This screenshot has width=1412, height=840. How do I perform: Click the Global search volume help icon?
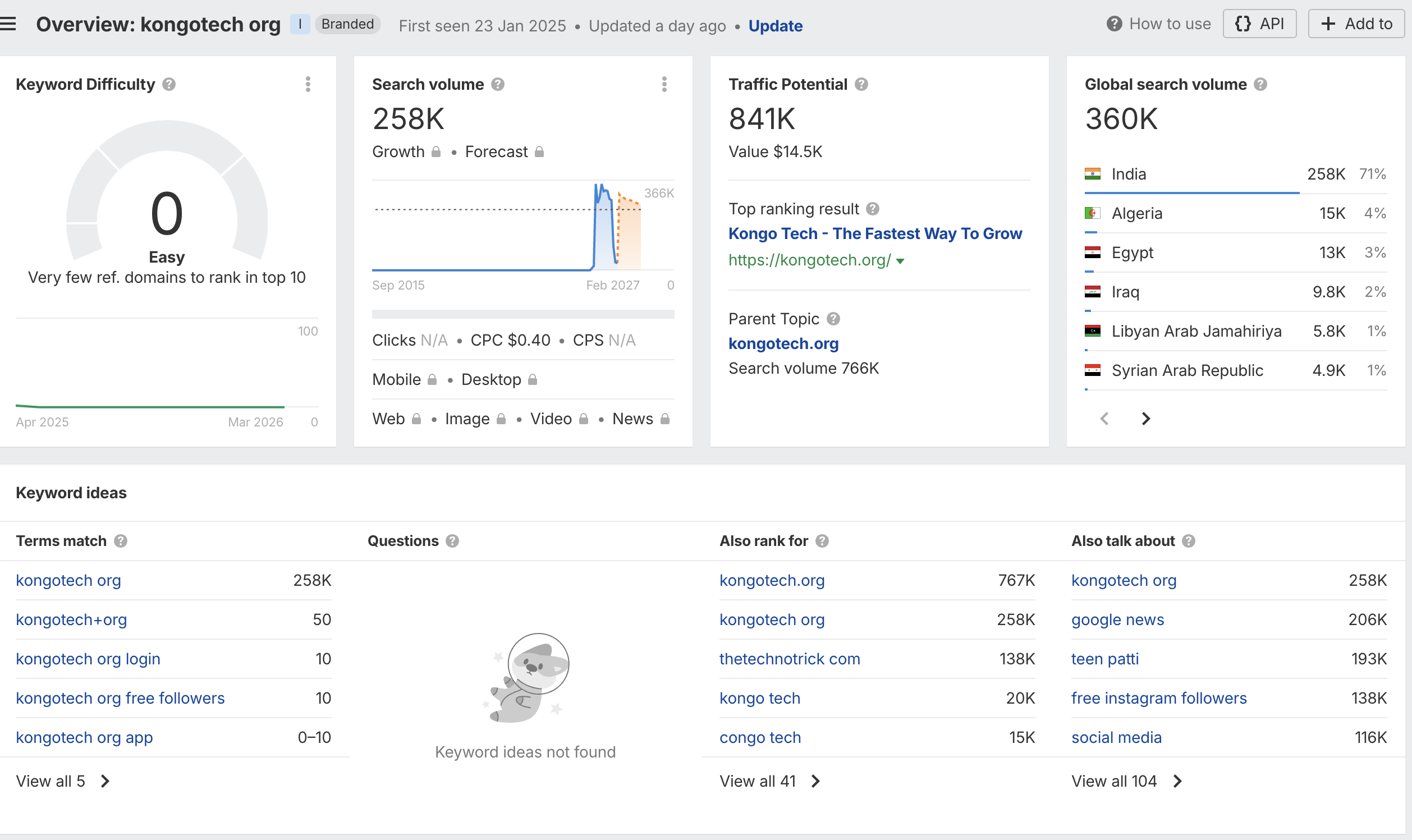pyautogui.click(x=1262, y=84)
